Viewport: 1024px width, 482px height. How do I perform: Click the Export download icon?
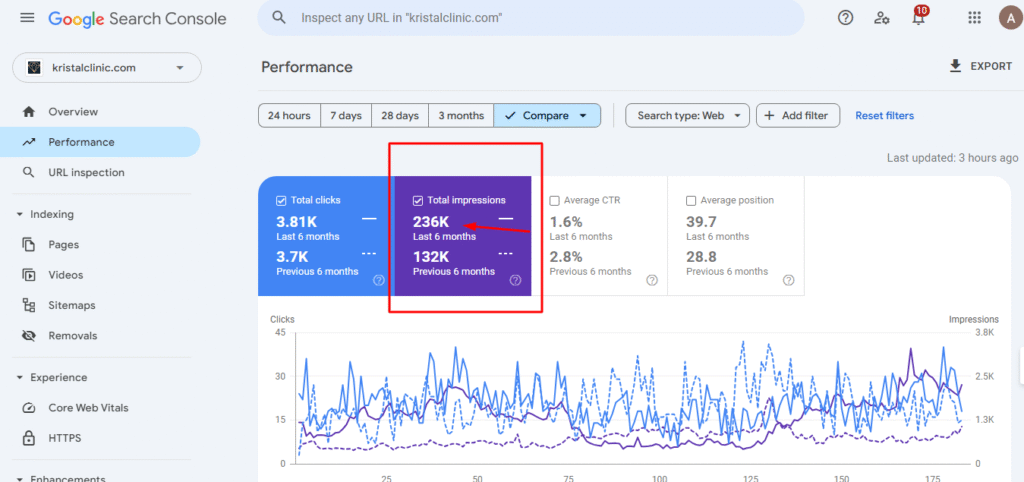[954, 66]
